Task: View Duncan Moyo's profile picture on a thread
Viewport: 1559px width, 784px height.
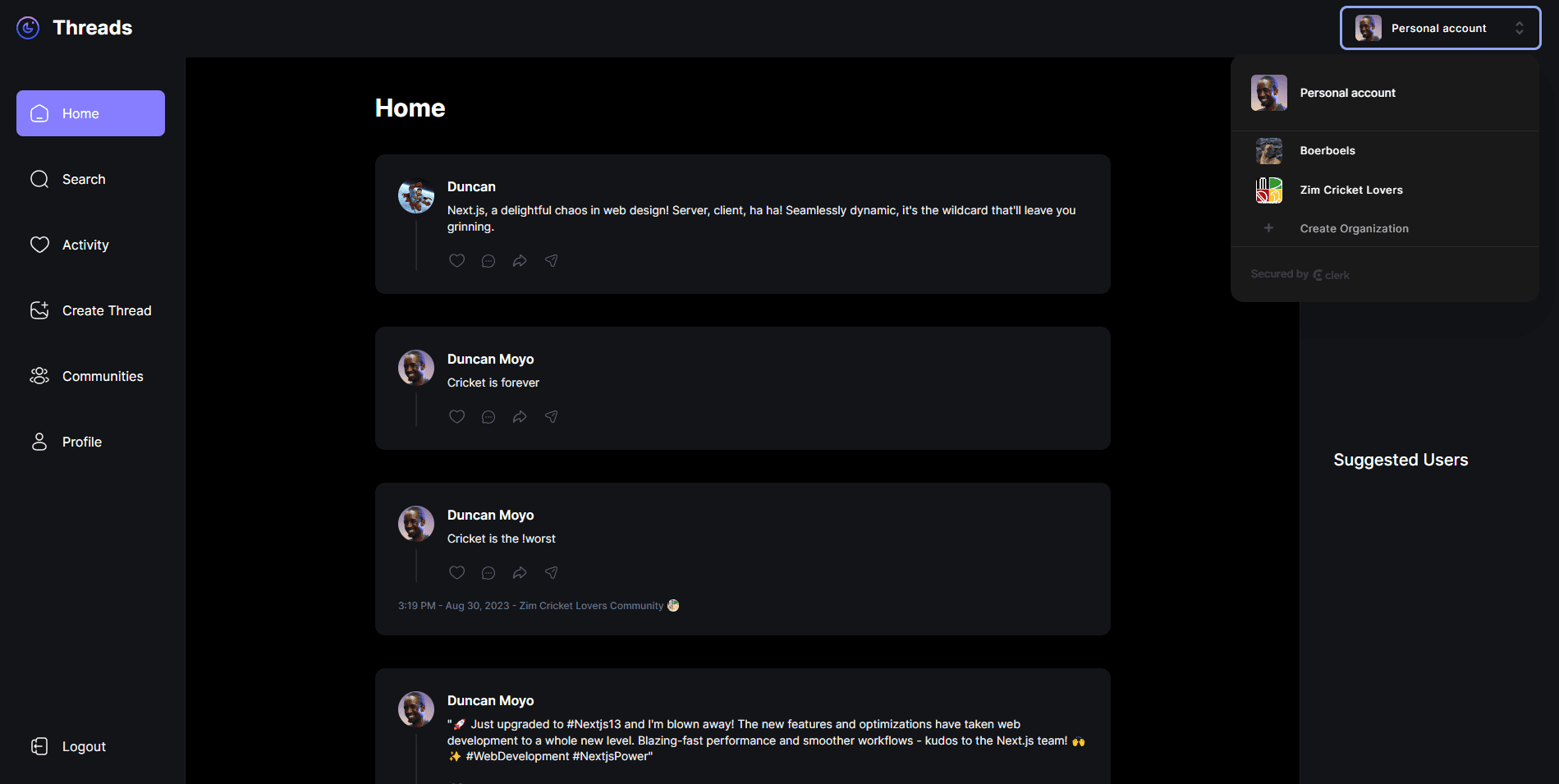Action: coord(415,368)
